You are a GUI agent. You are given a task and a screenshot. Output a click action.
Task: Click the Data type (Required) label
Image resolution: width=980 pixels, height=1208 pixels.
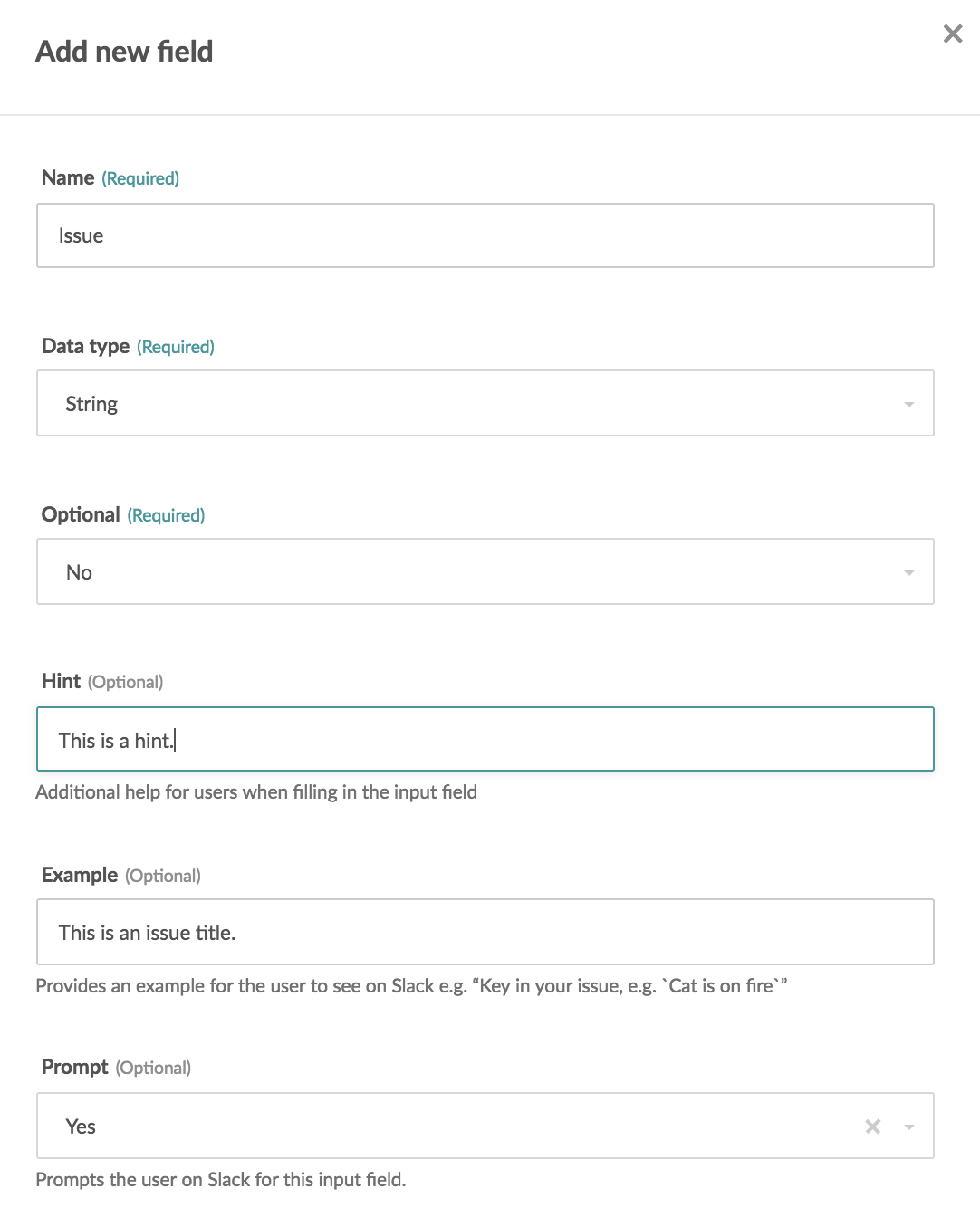(x=128, y=346)
